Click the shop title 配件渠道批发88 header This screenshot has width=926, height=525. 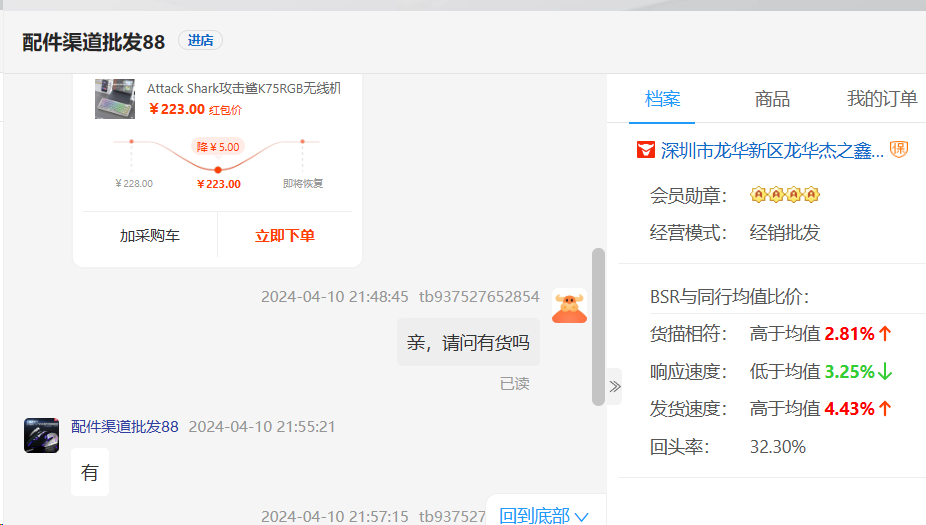click(93, 42)
